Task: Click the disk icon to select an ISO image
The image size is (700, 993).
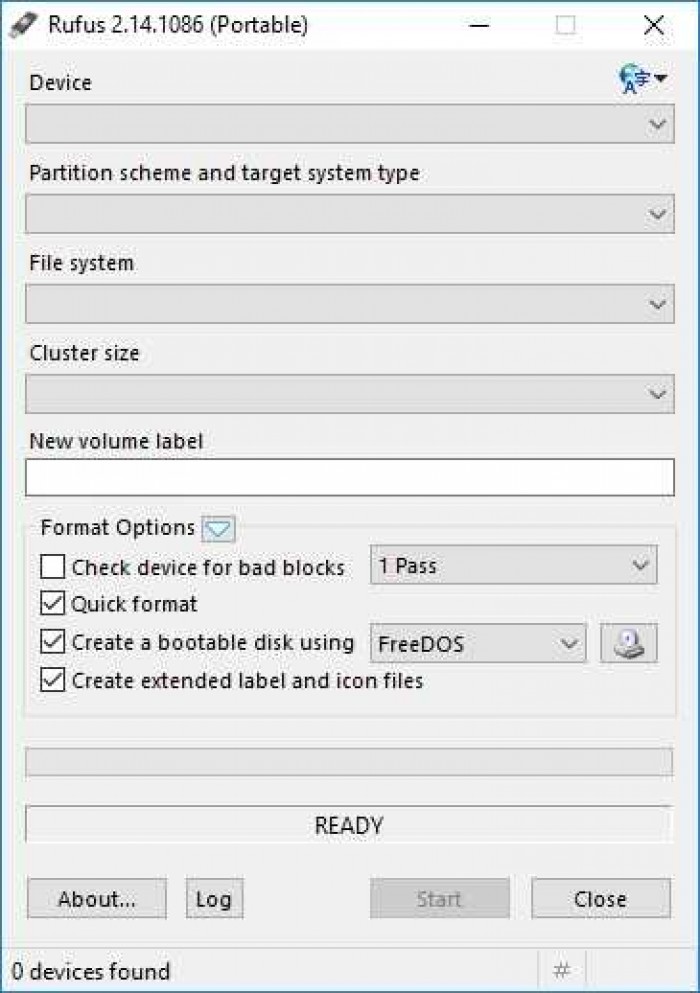Action: 628,643
